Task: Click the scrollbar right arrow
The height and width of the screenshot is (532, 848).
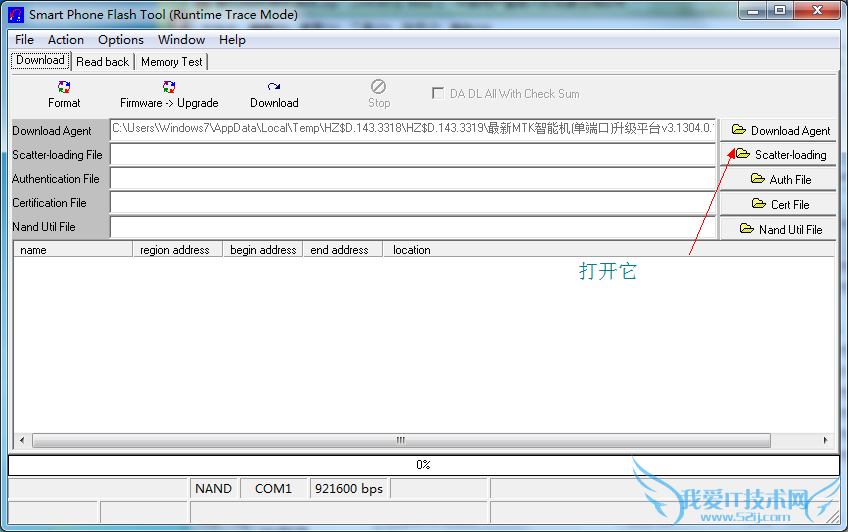Action: [x=825, y=440]
